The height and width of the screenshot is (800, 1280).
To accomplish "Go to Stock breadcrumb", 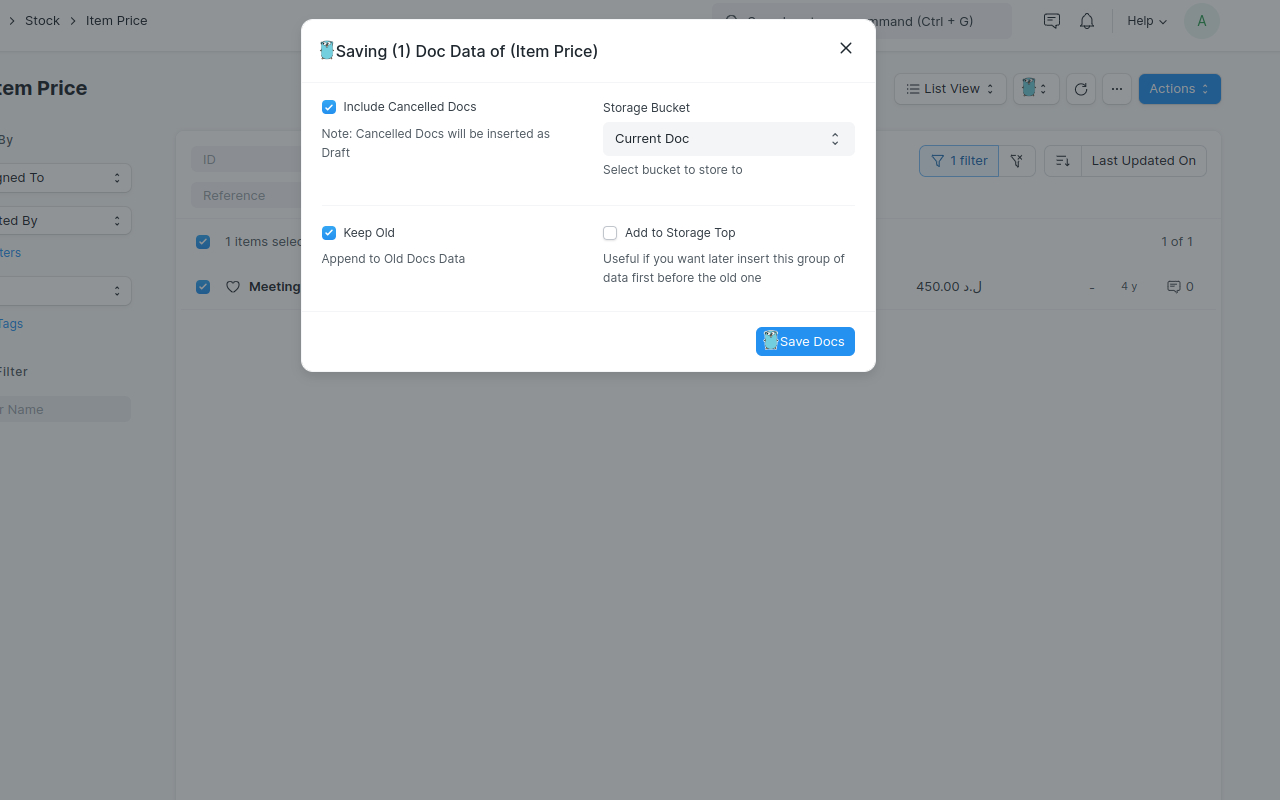I will (x=43, y=21).
